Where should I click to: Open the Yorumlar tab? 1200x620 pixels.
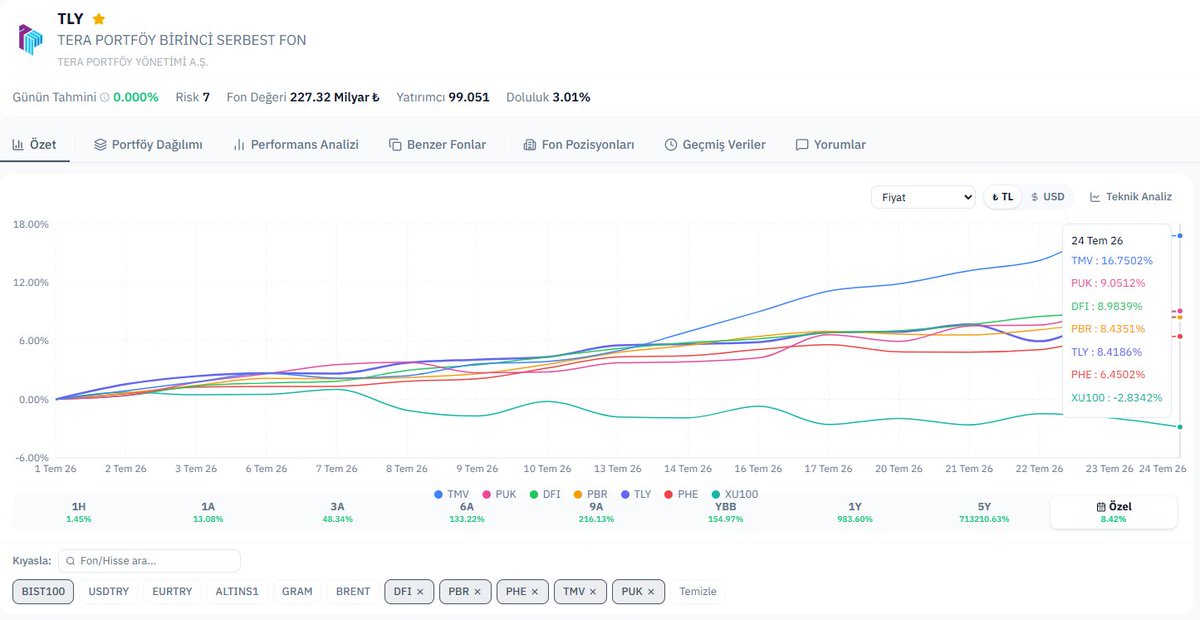click(x=830, y=145)
